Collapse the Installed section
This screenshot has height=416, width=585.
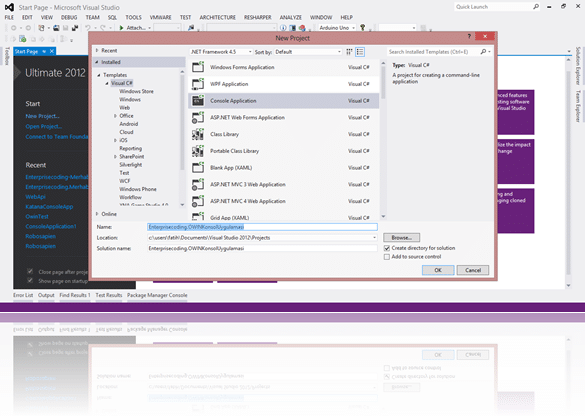coord(97,62)
